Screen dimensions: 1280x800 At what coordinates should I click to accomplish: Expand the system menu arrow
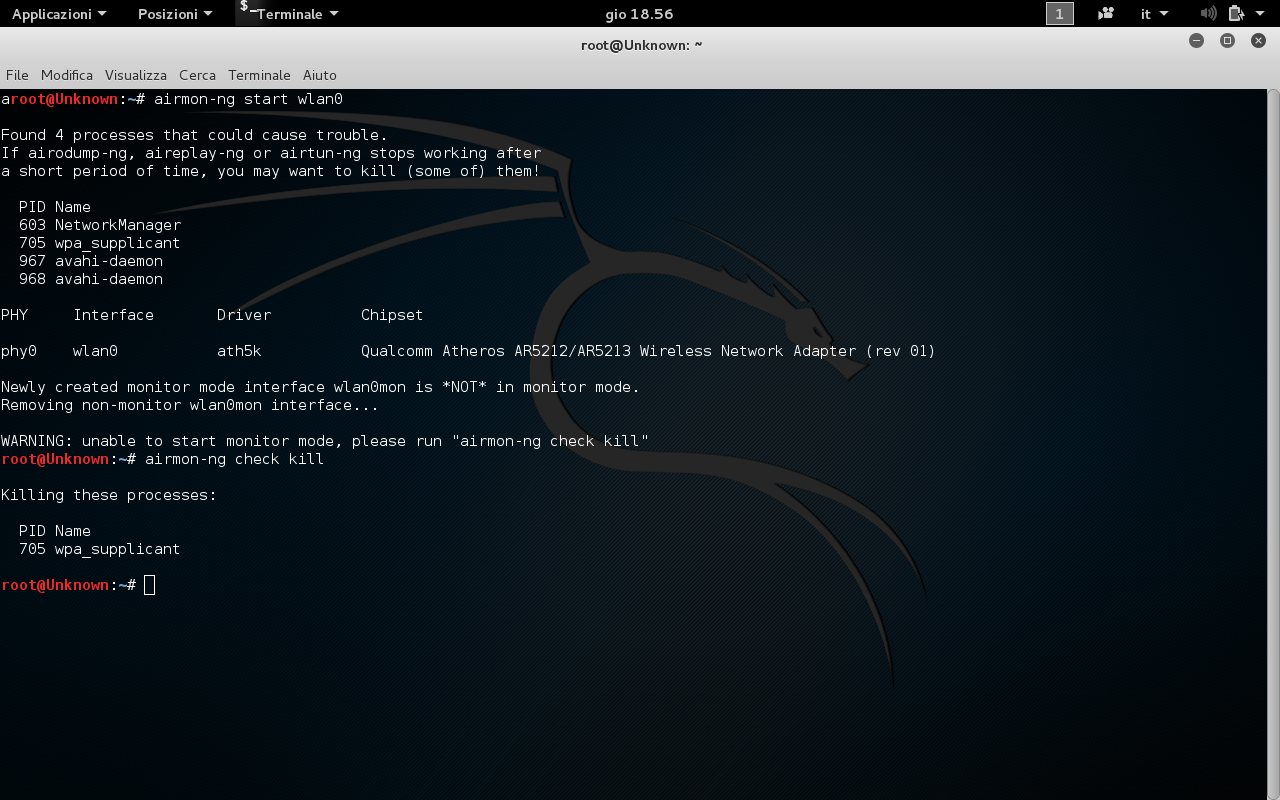(x=1261, y=14)
